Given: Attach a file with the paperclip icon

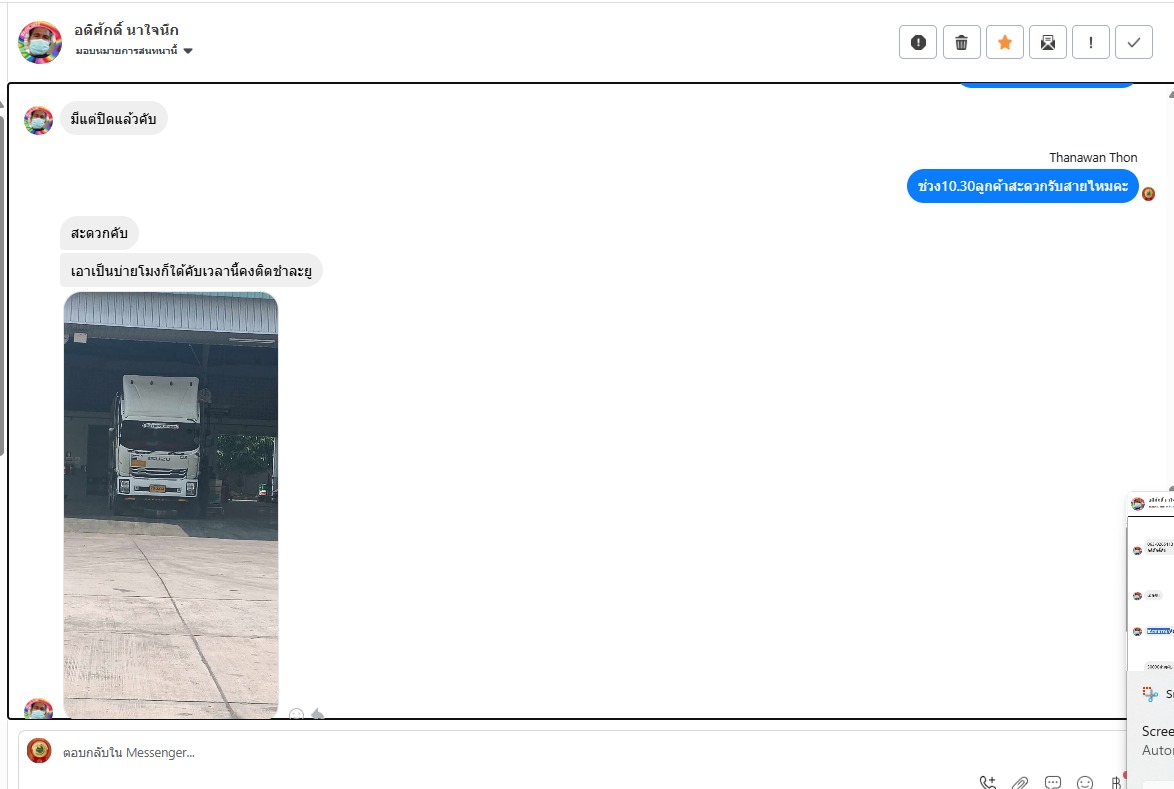Looking at the screenshot, I should point(1020,782).
